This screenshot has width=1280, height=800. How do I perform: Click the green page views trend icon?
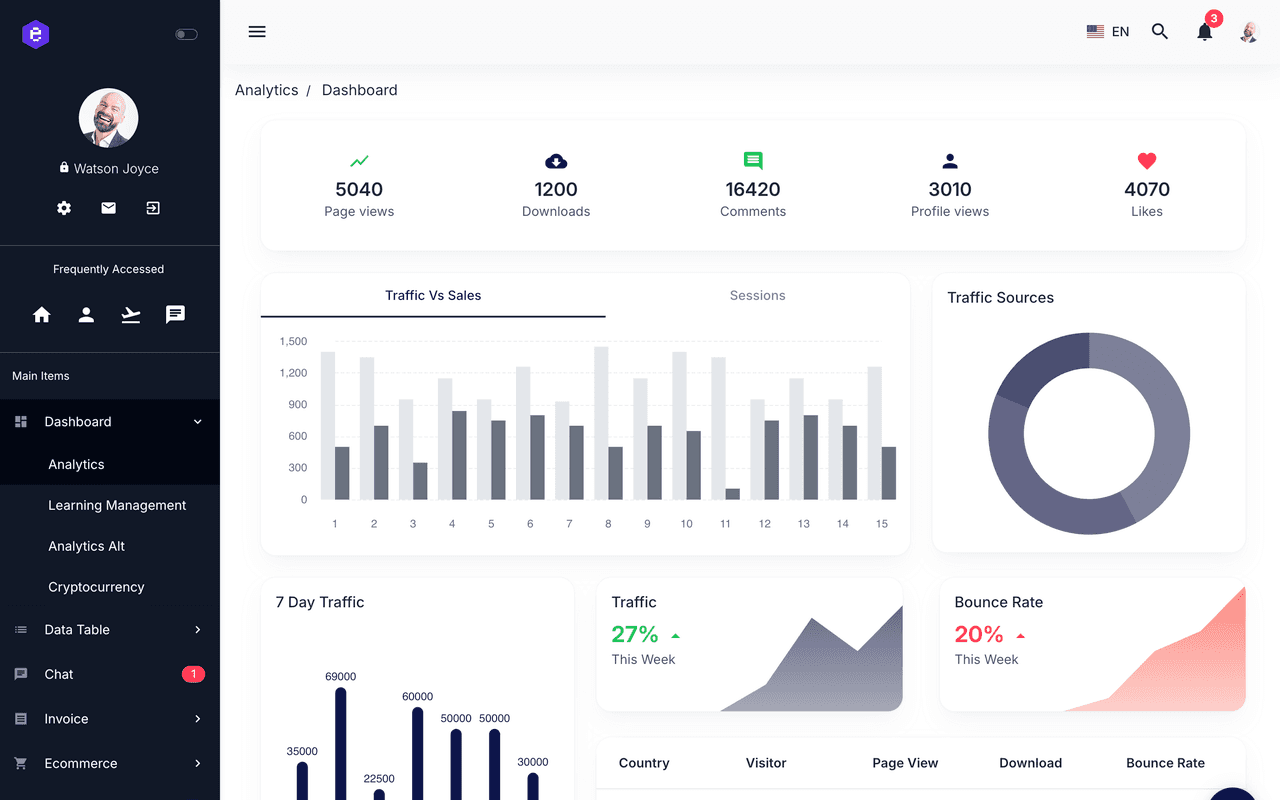click(359, 161)
